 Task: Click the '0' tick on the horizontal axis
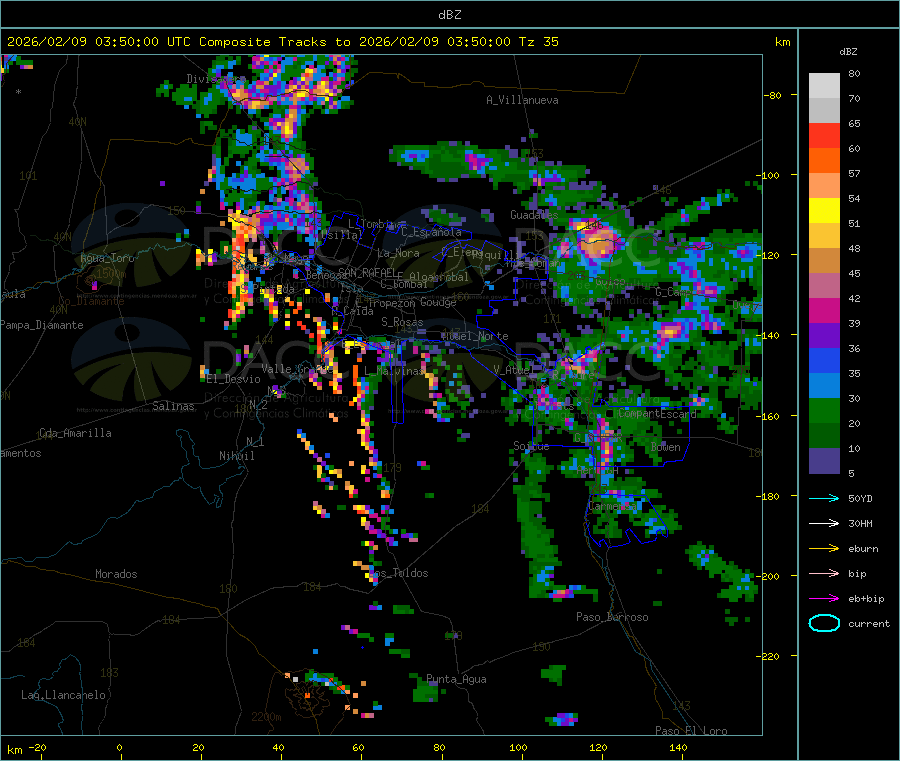pos(119,747)
